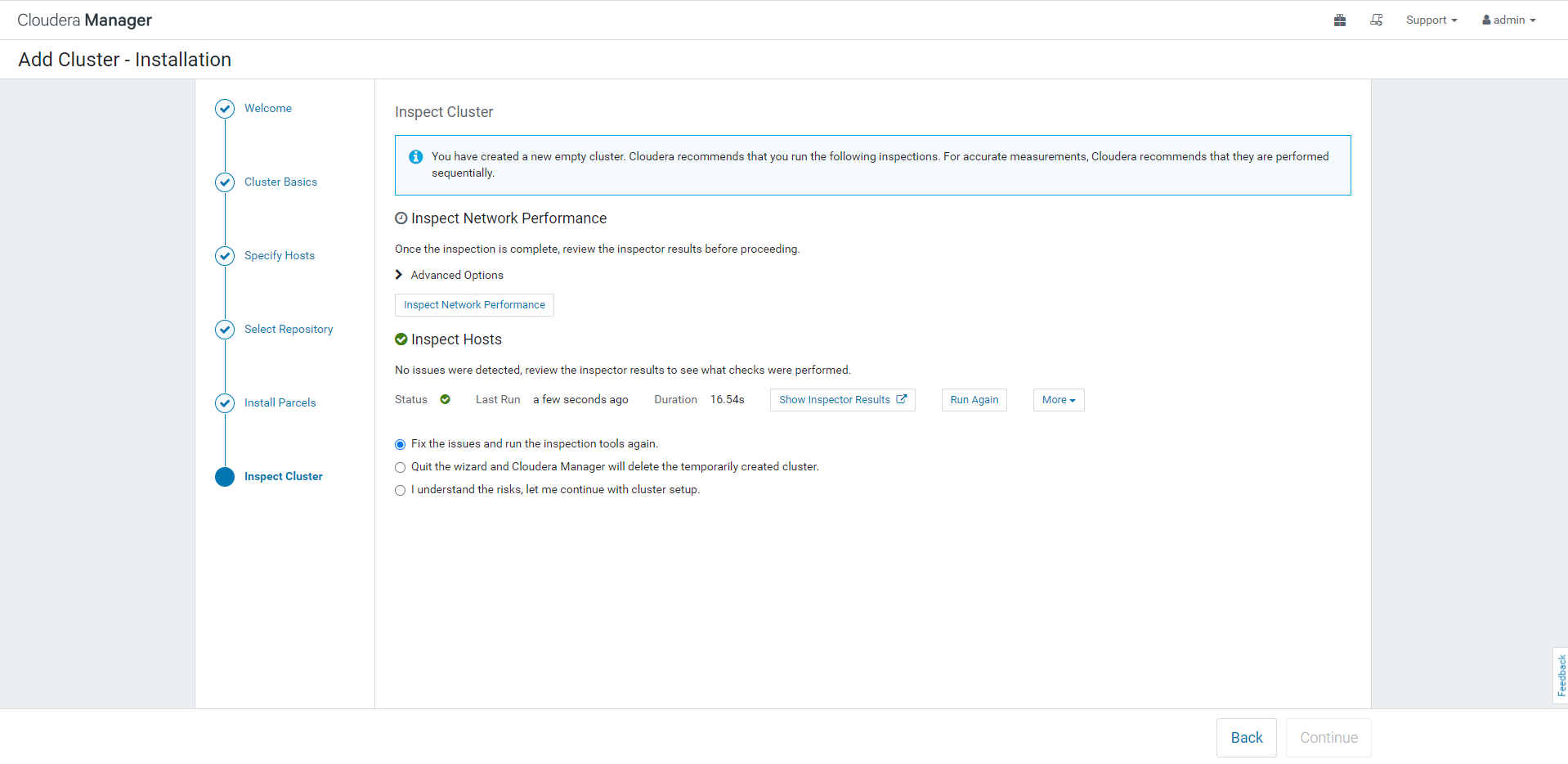Click the 'a few seconds ago' last run value
The image size is (1568, 764).
[580, 400]
